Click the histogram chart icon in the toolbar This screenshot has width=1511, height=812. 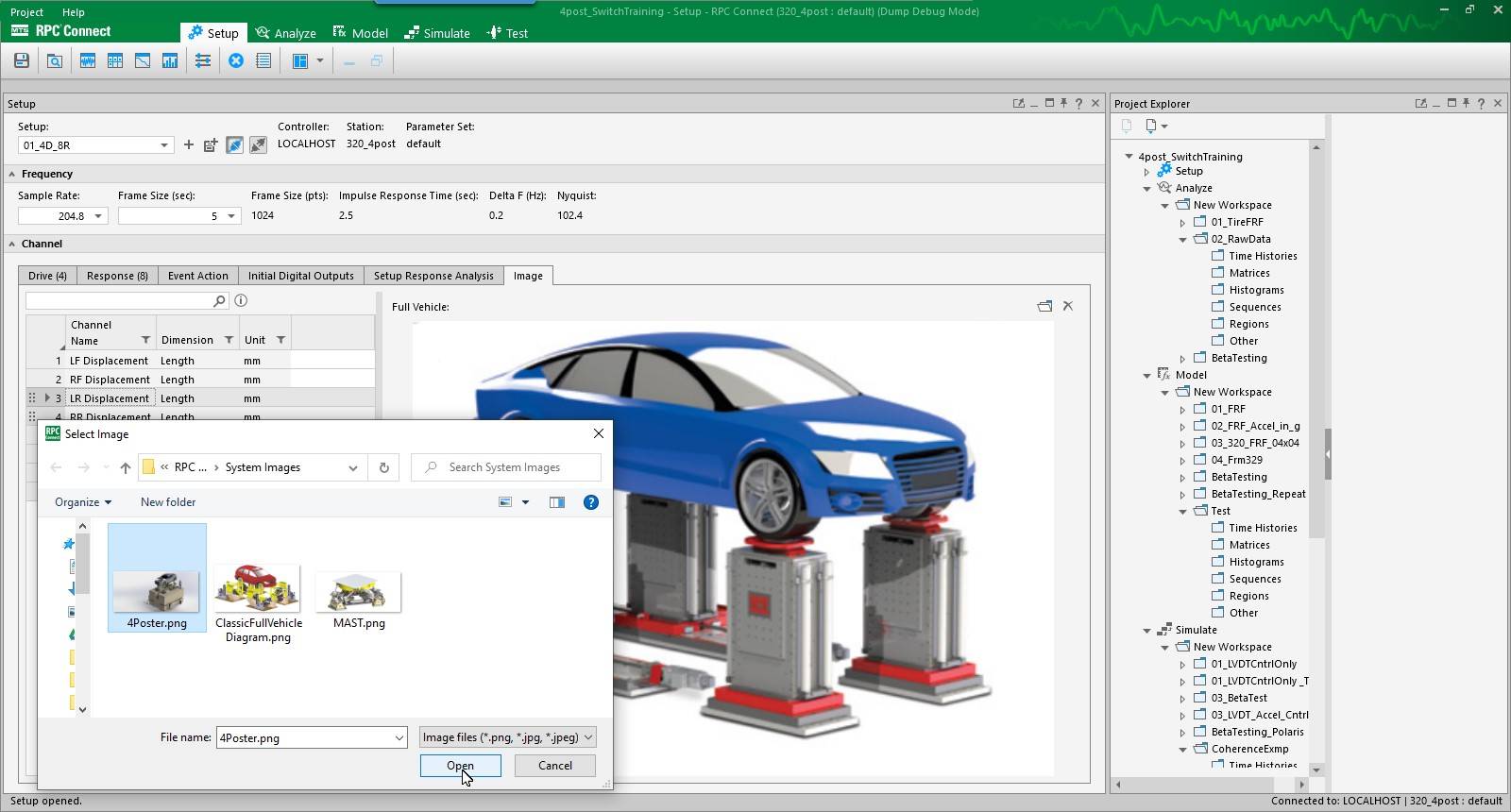[x=170, y=61]
